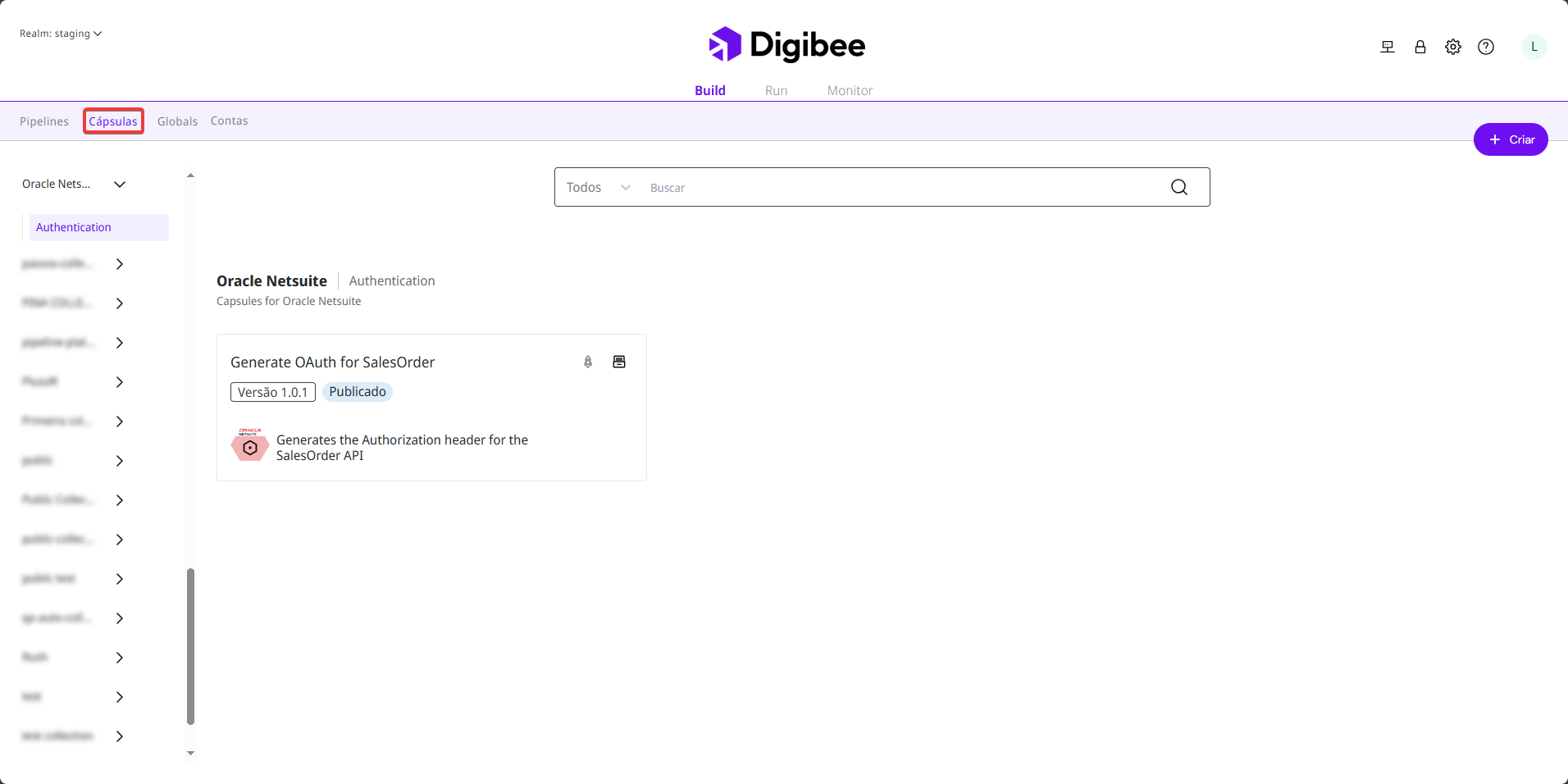The width and height of the screenshot is (1568, 784).
Task: Click the padlock icon in header
Action: (1420, 47)
